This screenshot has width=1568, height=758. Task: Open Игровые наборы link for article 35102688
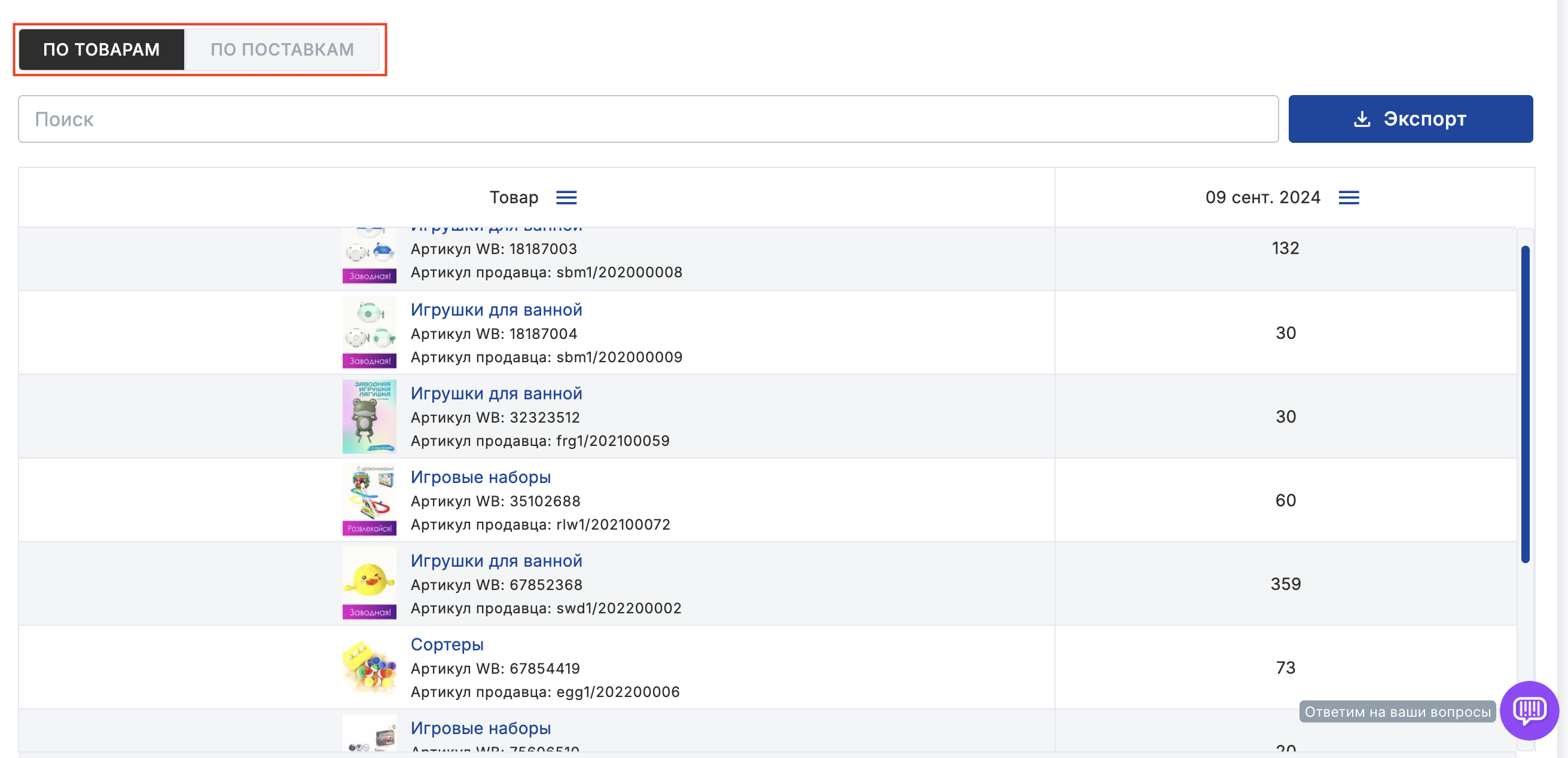[480, 477]
